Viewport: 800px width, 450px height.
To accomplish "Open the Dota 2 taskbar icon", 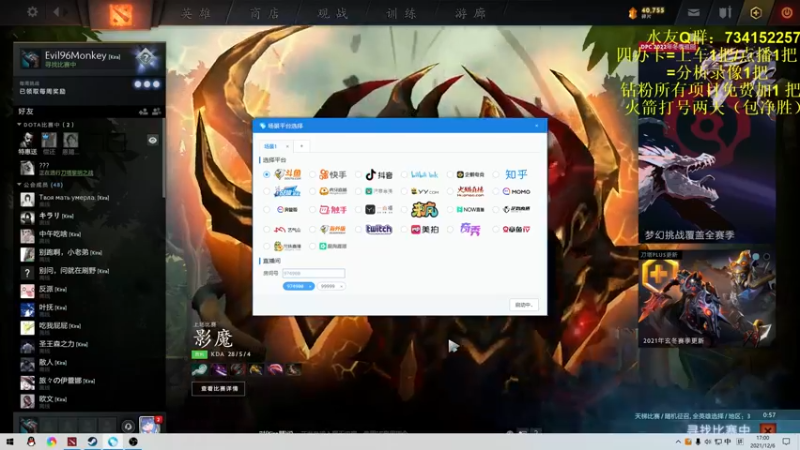I will coord(72,441).
